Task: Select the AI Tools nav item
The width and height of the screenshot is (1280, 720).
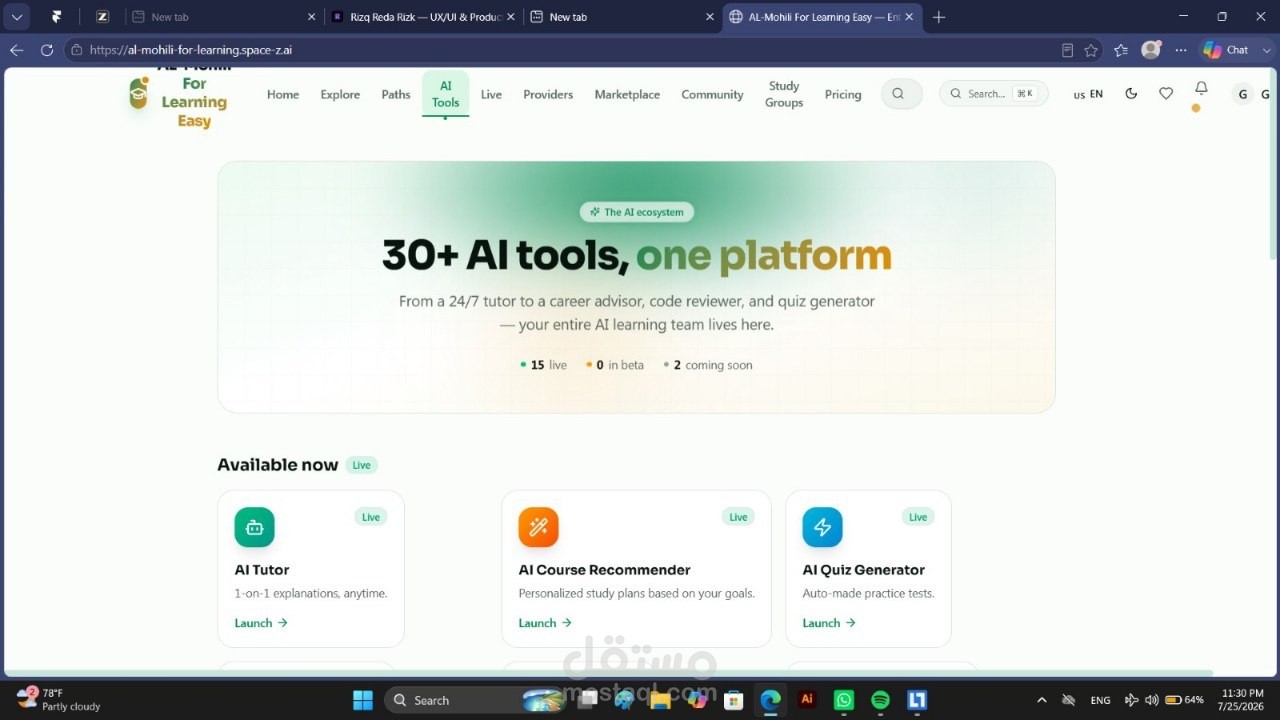Action: 445,94
